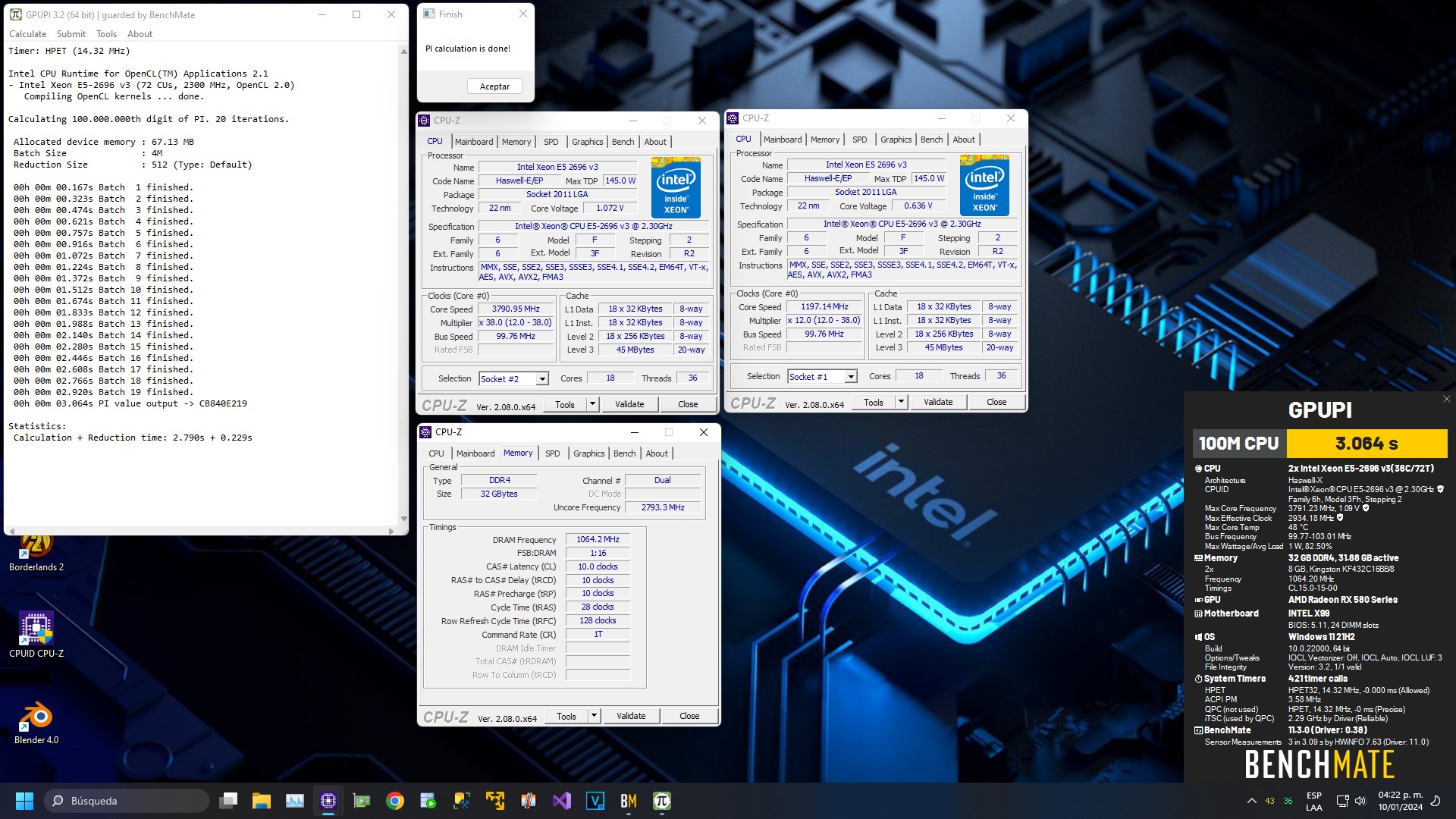Switch to Mainboard tab in Socket #2 CPU-Z

[474, 142]
